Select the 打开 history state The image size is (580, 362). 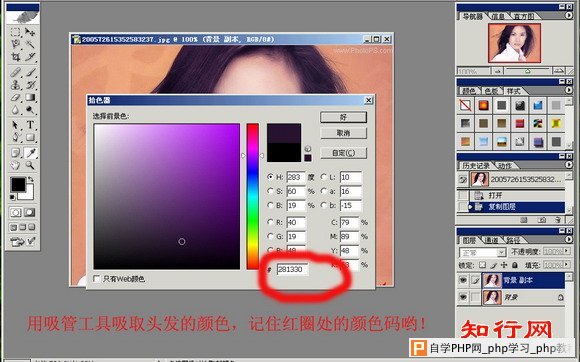516,195
